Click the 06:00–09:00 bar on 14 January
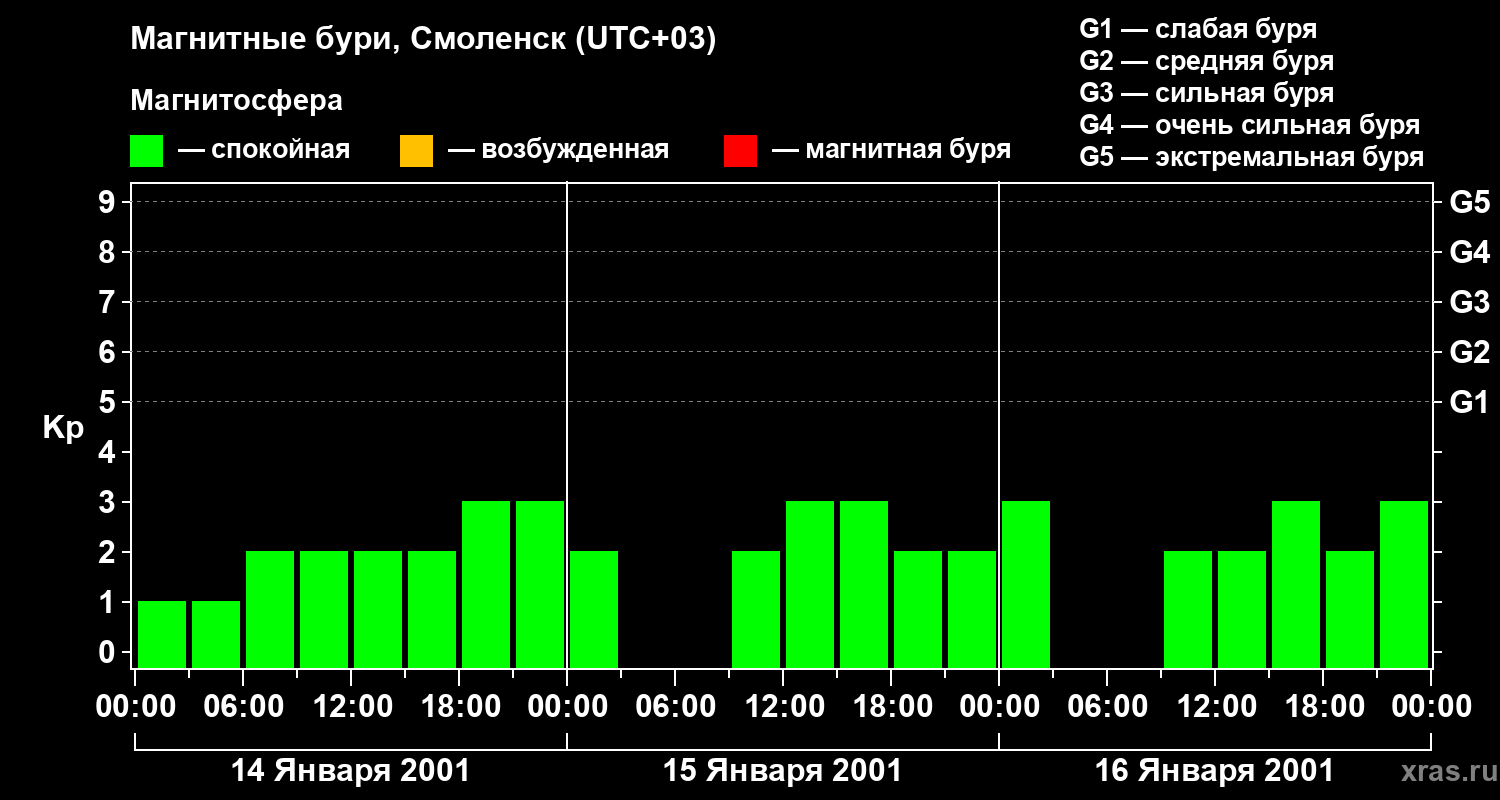1500x800 pixels. (x=270, y=609)
